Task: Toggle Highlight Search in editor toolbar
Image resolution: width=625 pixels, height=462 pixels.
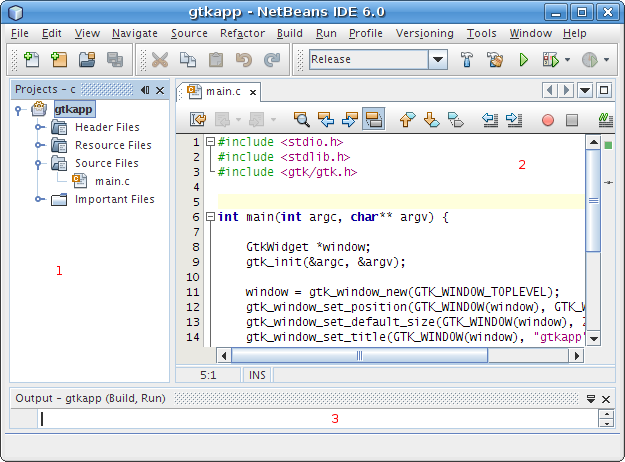Action: pos(373,119)
